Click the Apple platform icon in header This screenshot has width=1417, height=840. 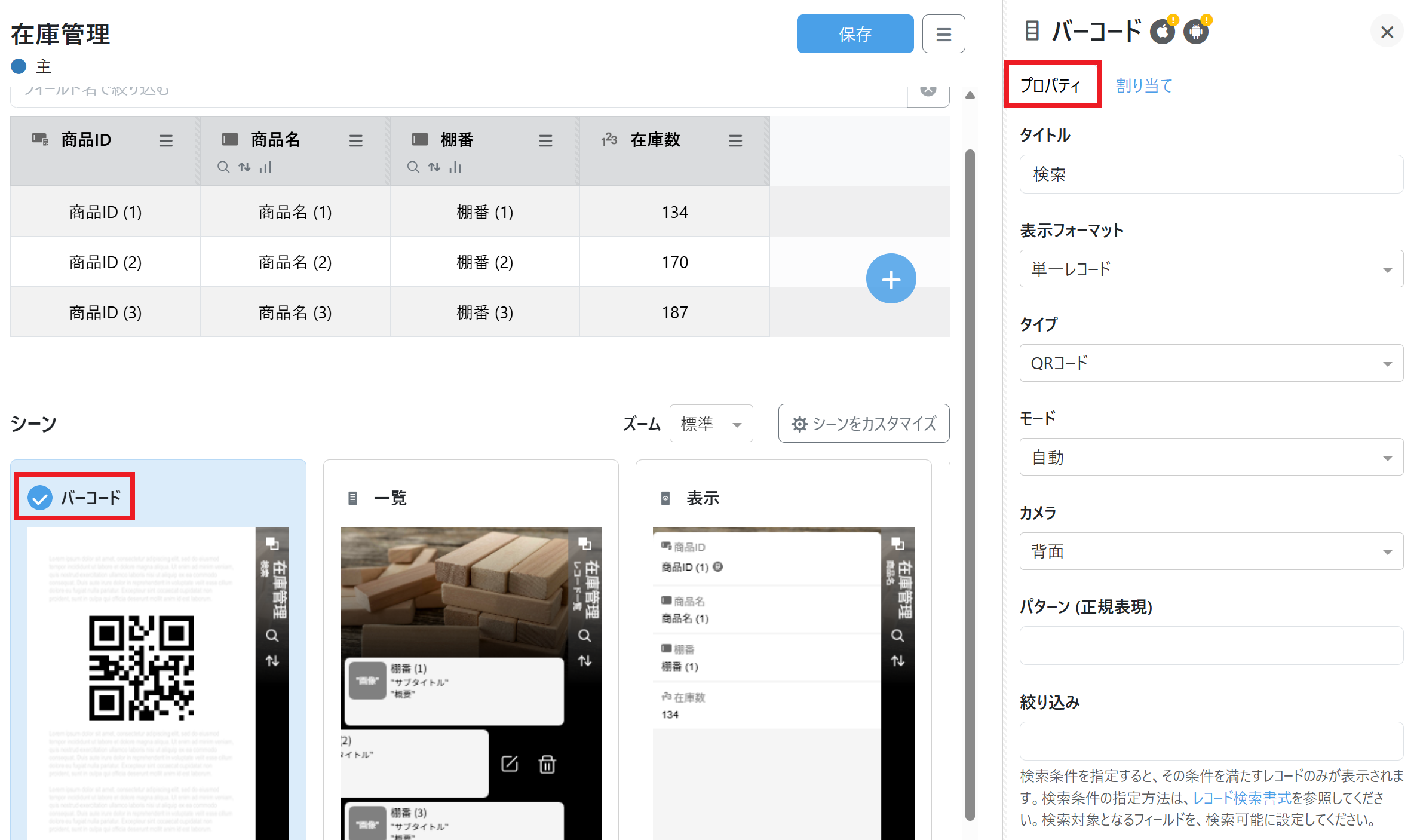coord(1162,32)
